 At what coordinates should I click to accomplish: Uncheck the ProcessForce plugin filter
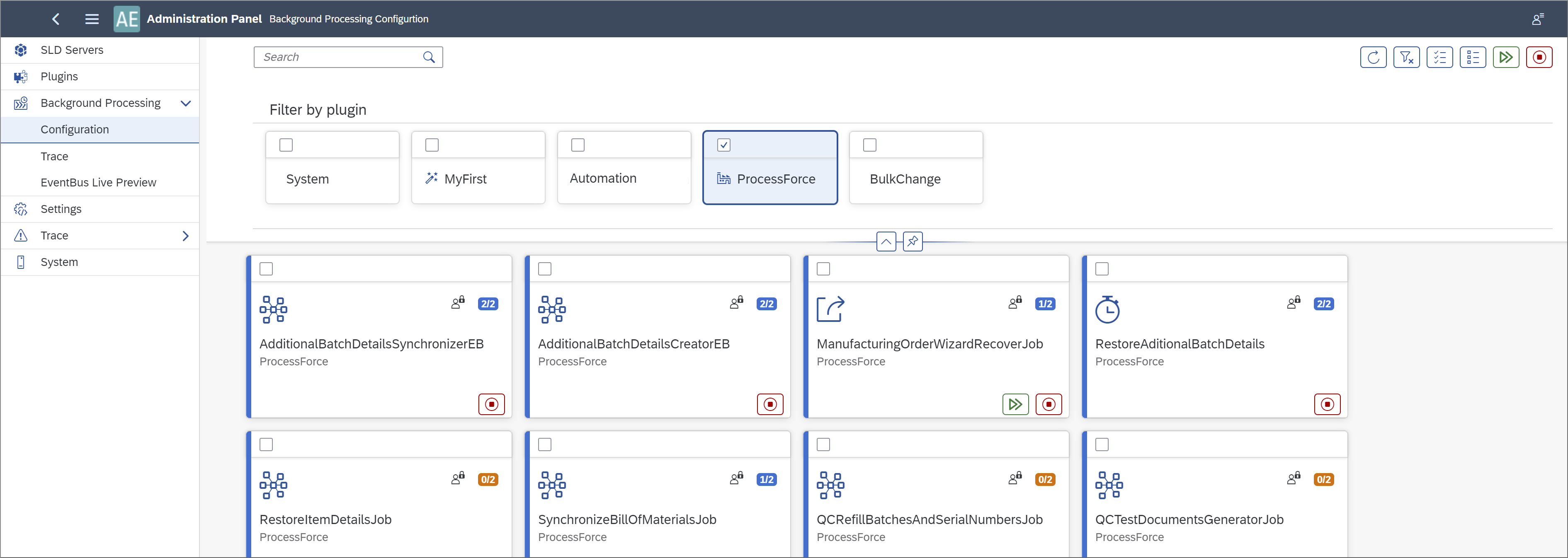tap(724, 145)
